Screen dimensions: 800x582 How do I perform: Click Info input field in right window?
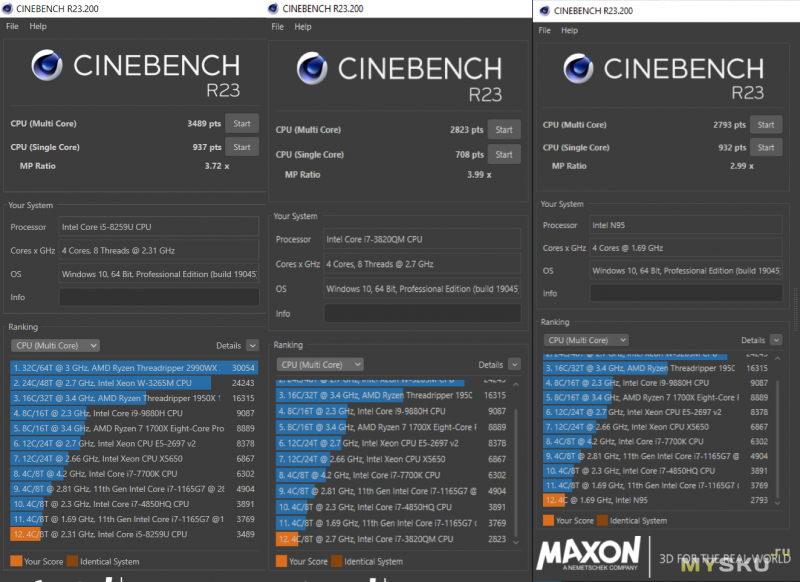(x=686, y=293)
